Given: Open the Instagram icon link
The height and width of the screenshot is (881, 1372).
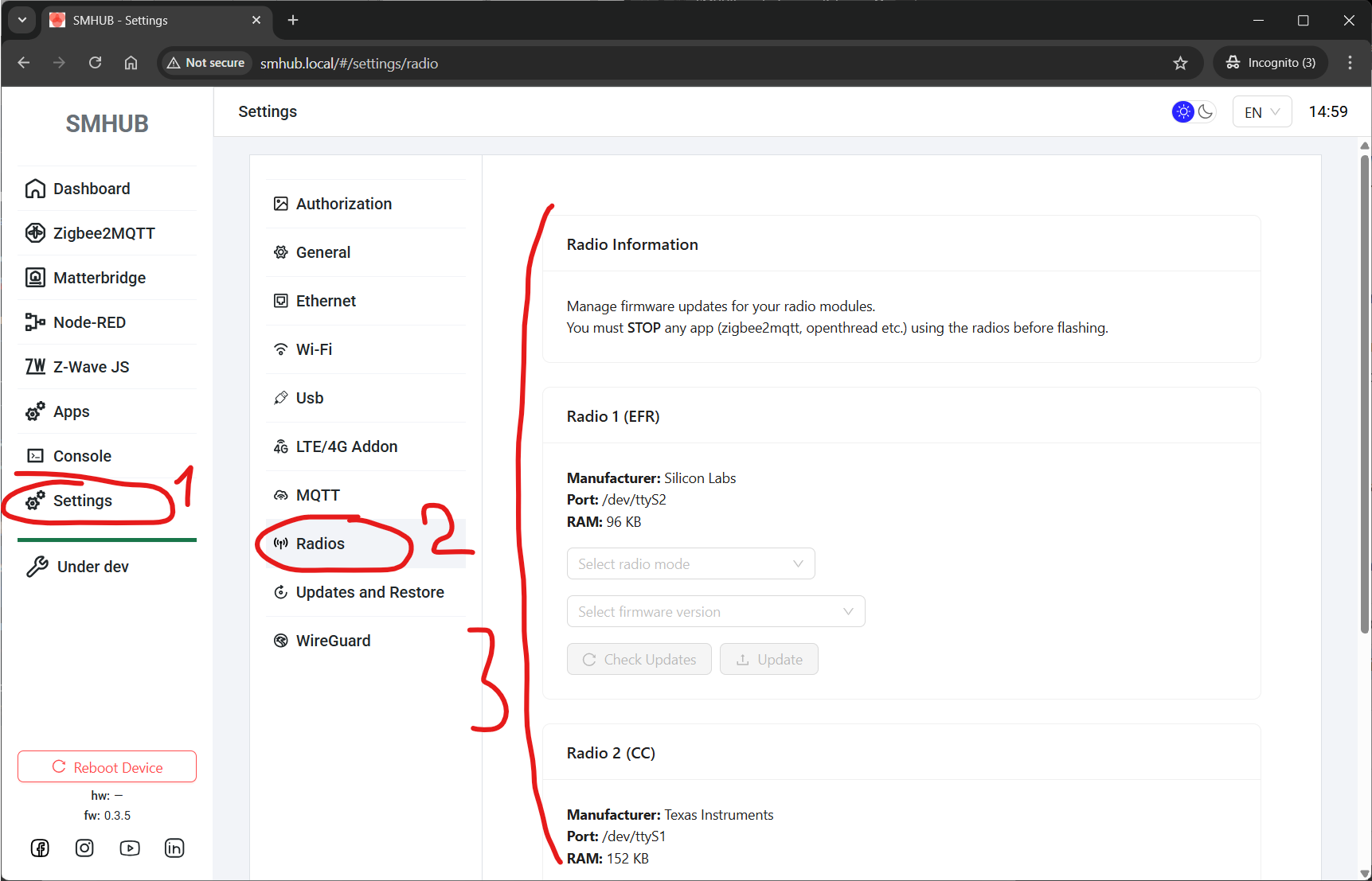Looking at the screenshot, I should coord(84,848).
